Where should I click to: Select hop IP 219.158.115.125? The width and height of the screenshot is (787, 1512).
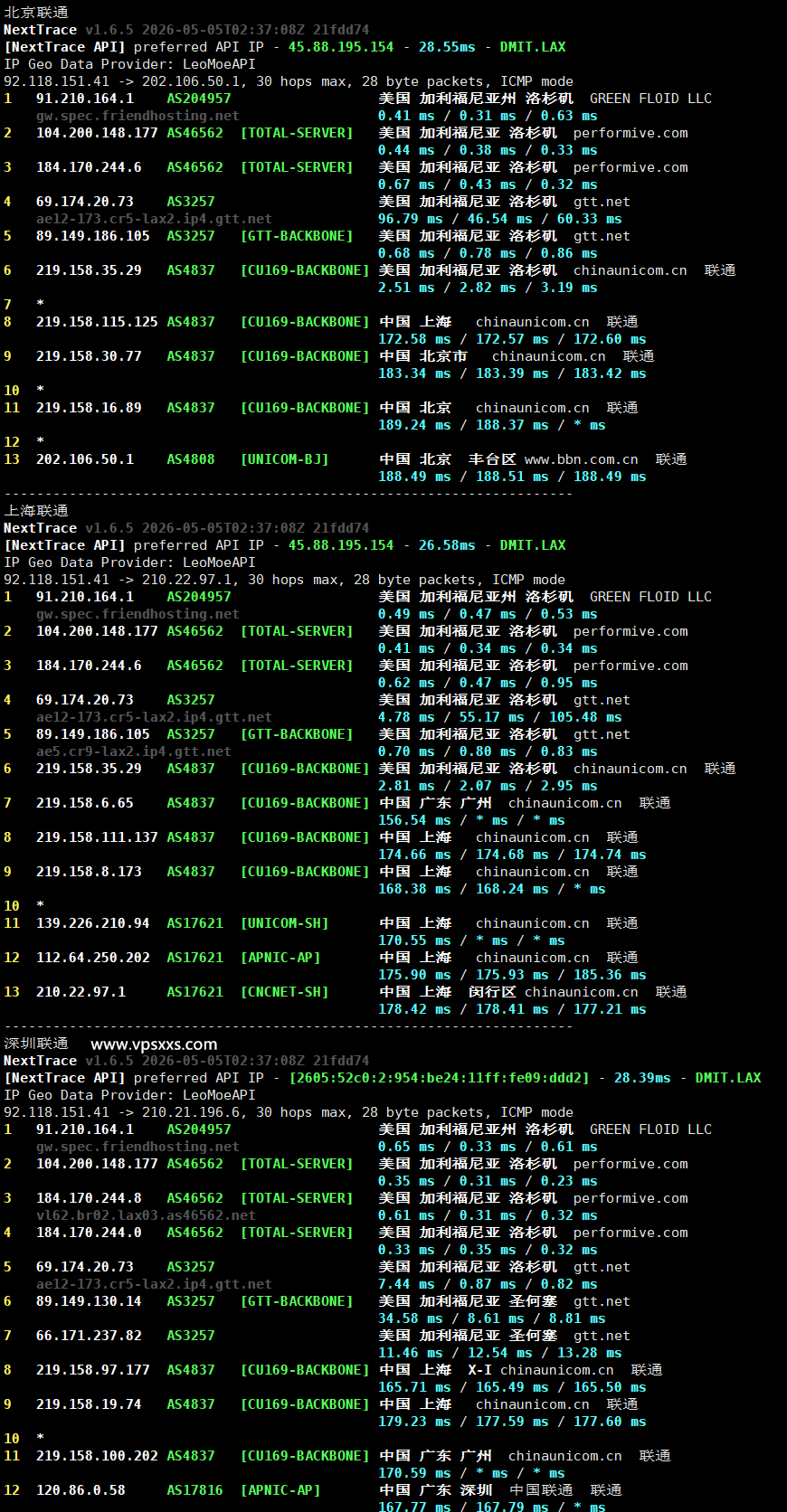tap(97, 322)
